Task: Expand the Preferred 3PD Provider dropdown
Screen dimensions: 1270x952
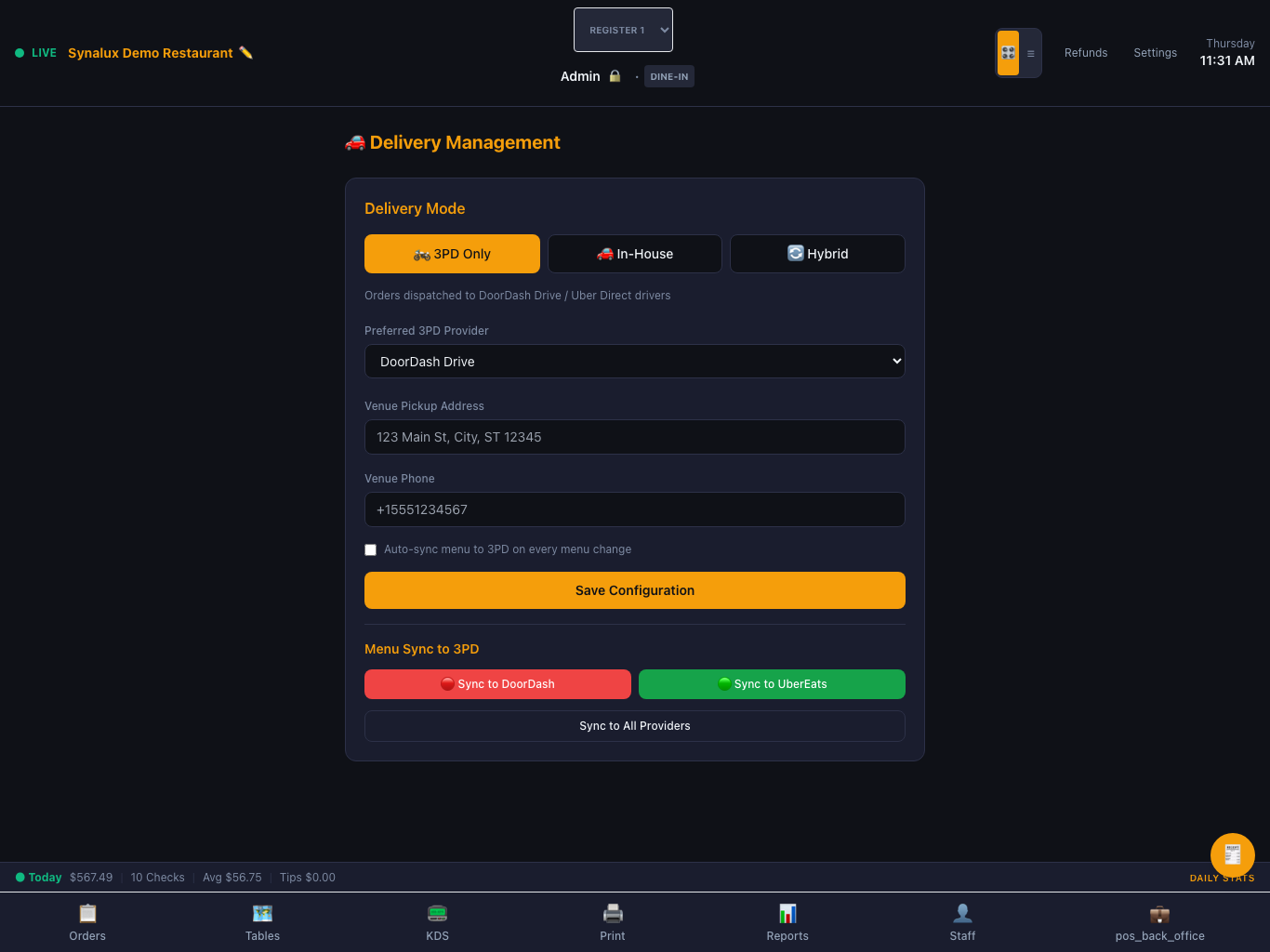Action: click(635, 362)
